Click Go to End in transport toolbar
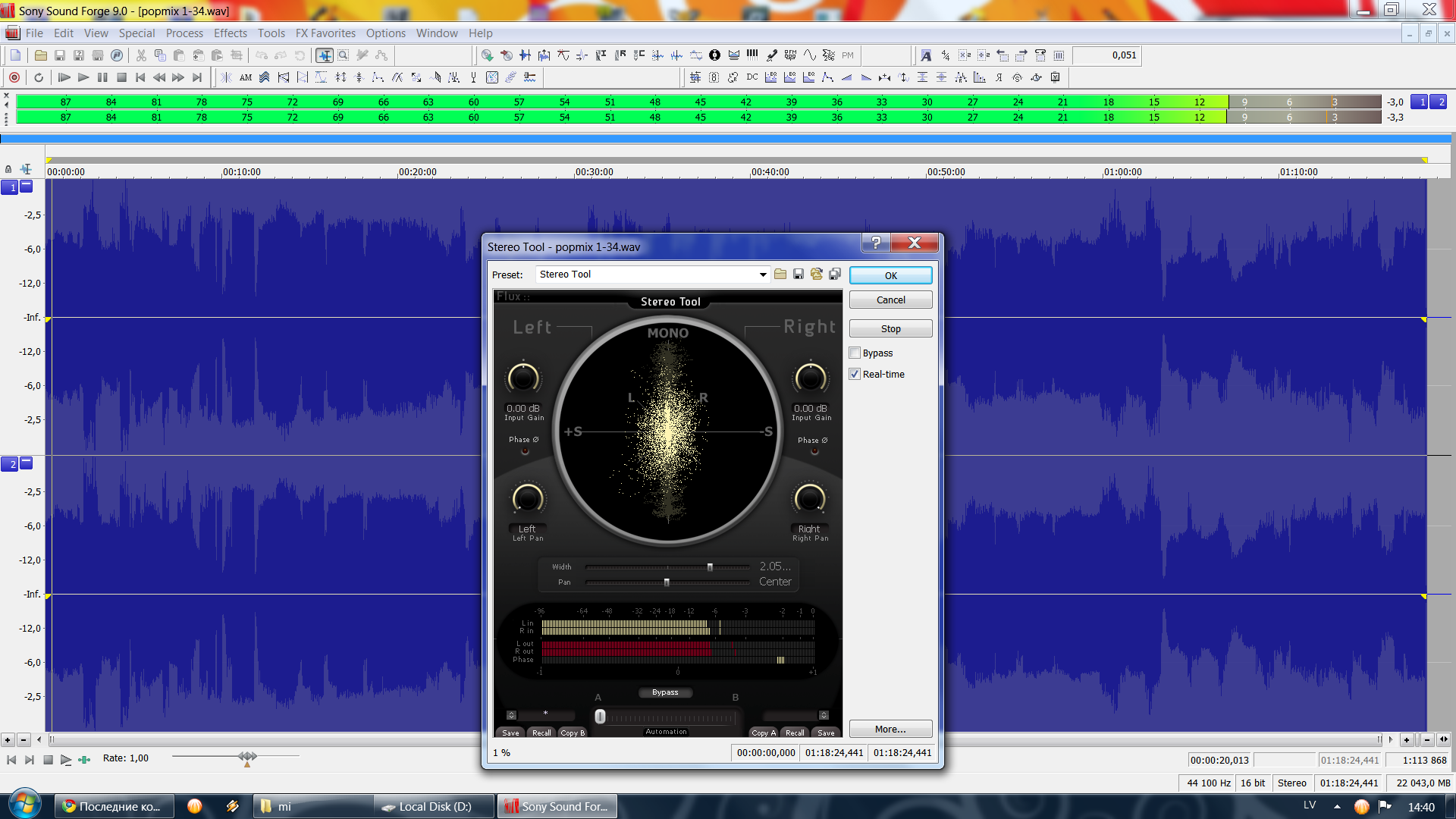 (x=197, y=77)
